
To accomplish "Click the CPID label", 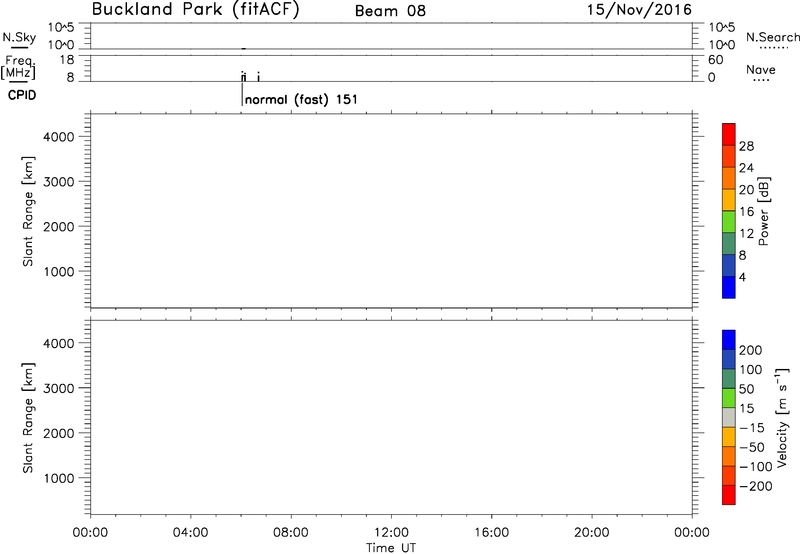I will pyautogui.click(x=22, y=95).
